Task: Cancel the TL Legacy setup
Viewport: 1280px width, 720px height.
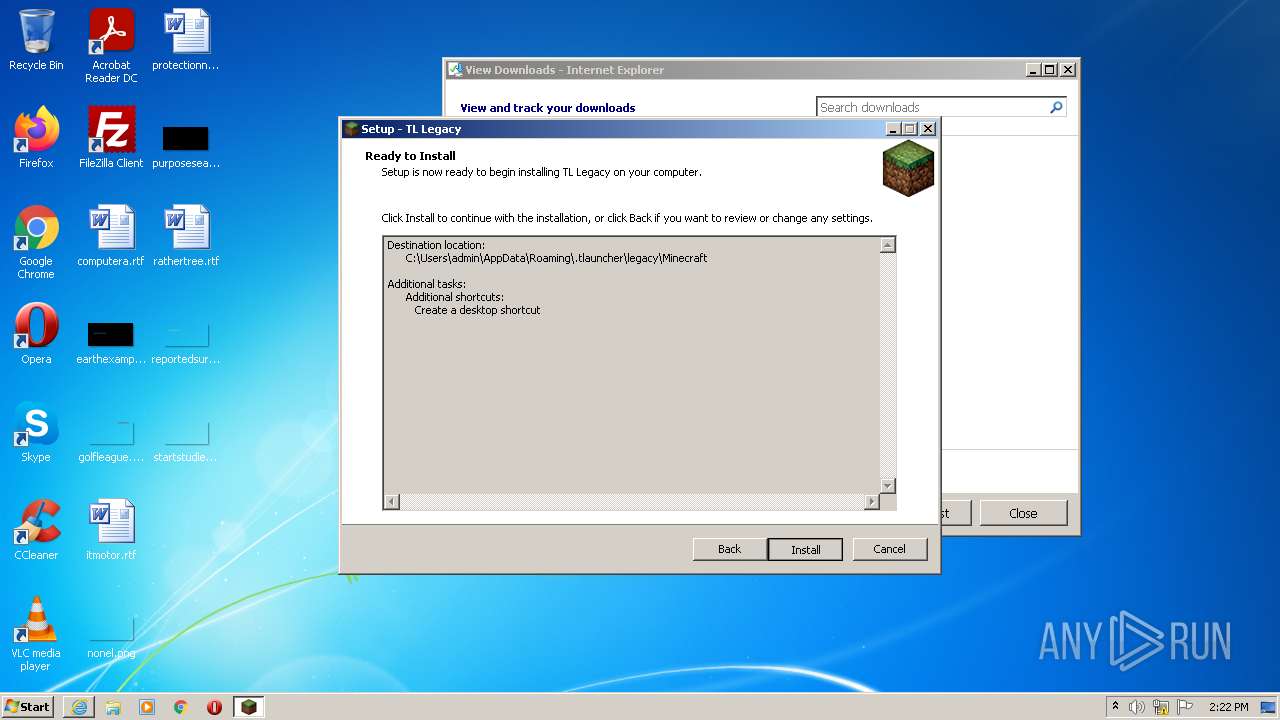Action: [889, 549]
